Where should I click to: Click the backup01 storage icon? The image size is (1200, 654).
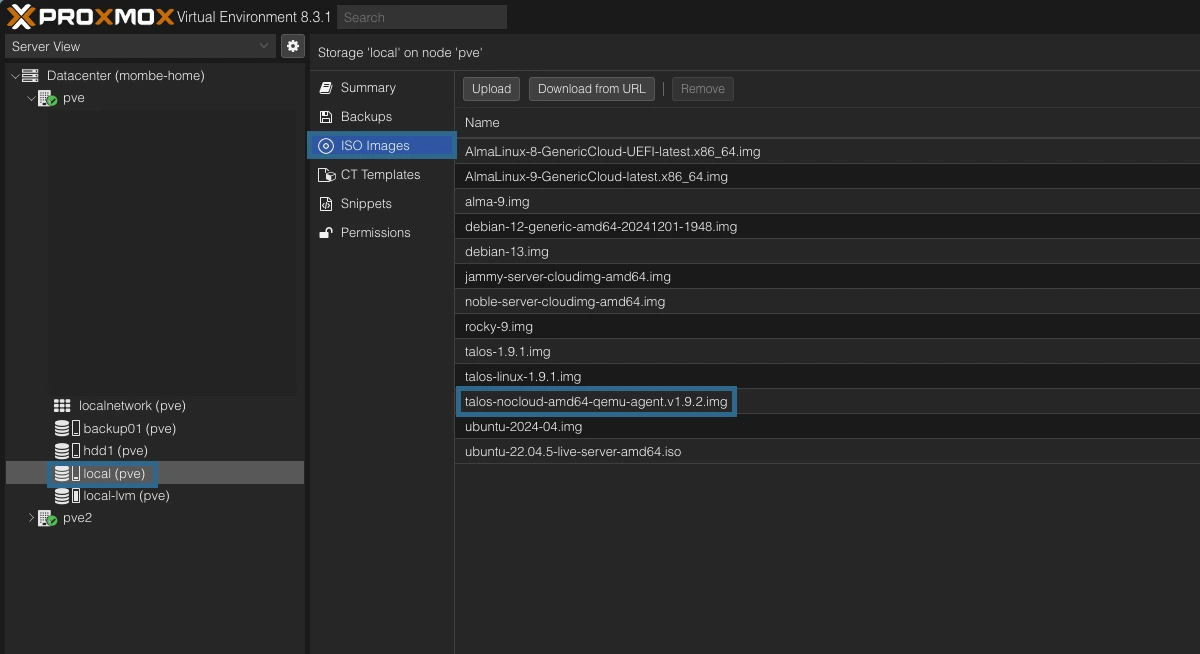[x=67, y=429]
